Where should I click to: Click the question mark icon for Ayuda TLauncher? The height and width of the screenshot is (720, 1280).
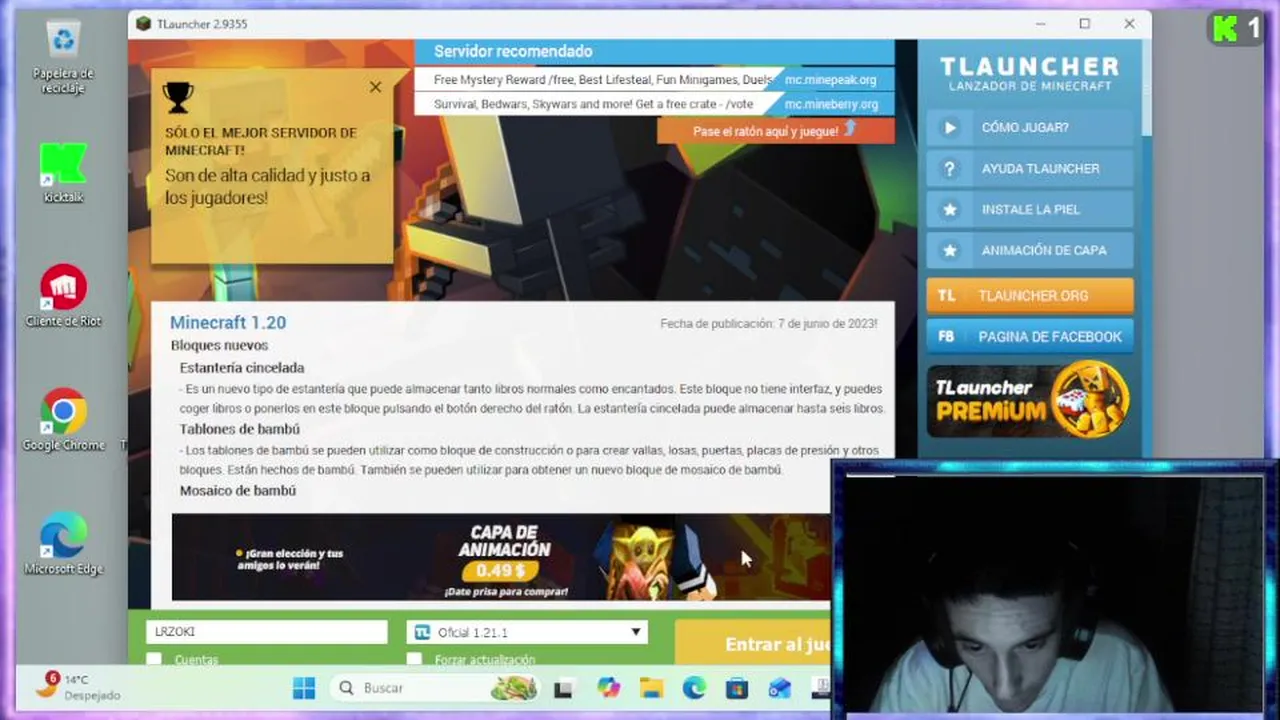pos(950,169)
